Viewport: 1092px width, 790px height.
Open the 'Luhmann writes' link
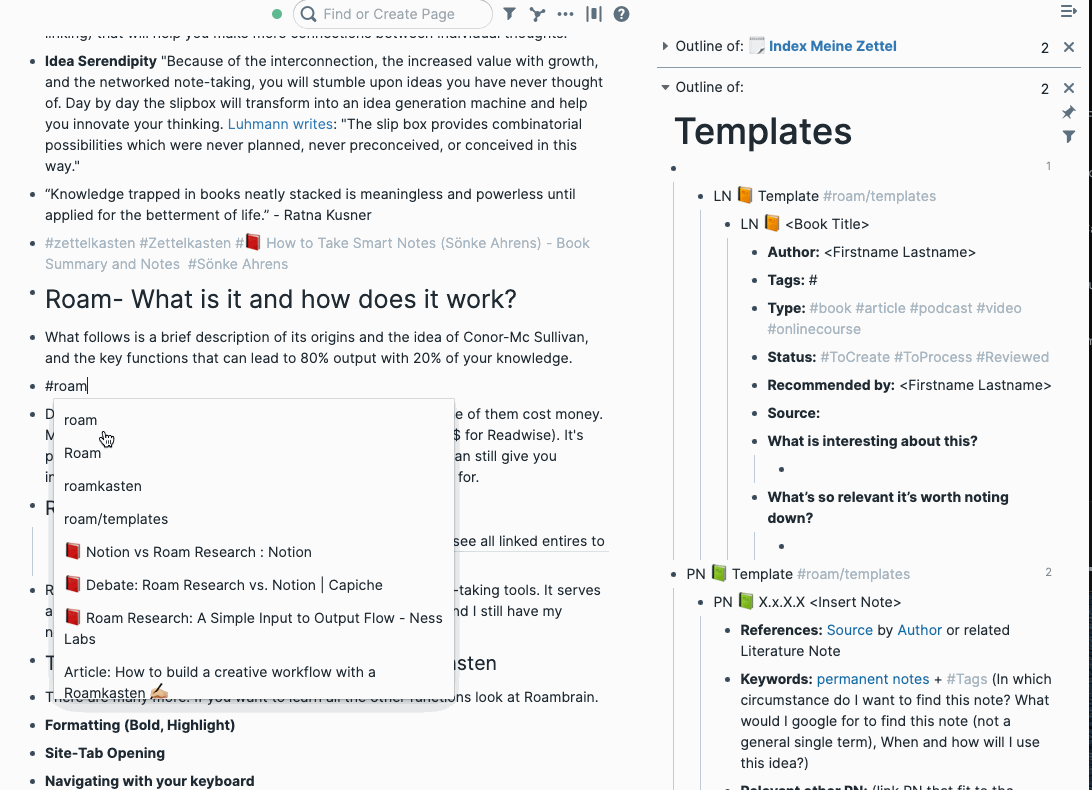(x=280, y=124)
